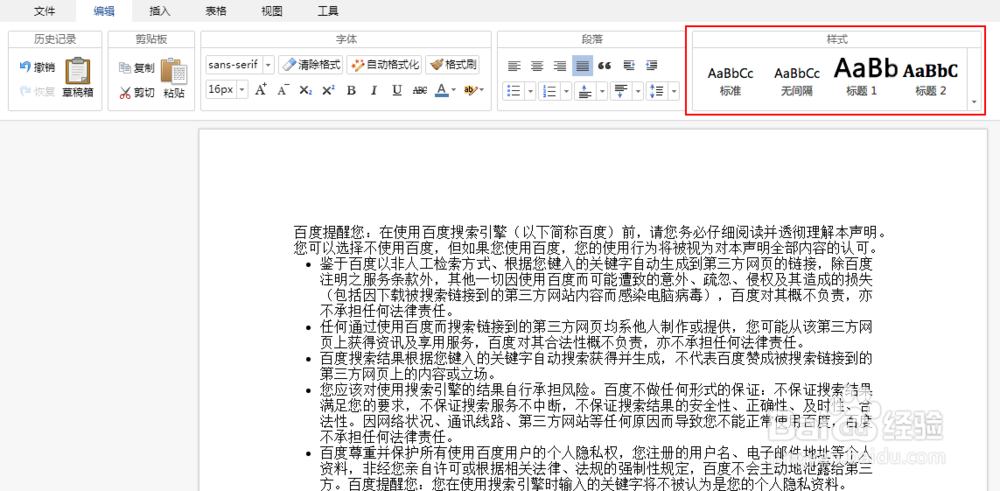This screenshot has width=1000, height=491.
Task: Apply the font color A button
Action: pyautogui.click(x=441, y=90)
